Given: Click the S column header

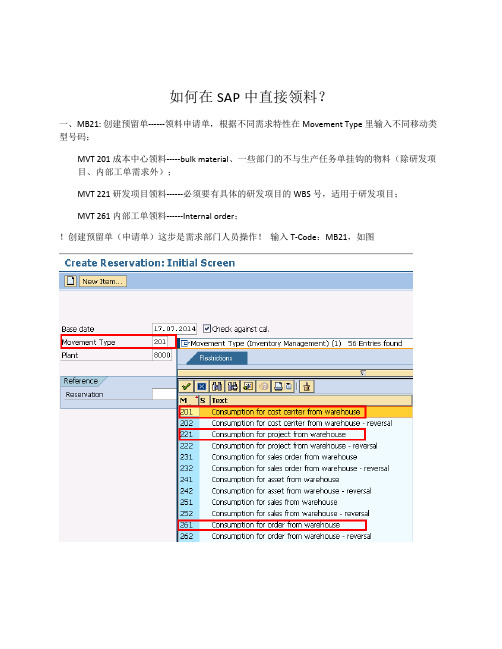Looking at the screenshot, I should [x=203, y=401].
